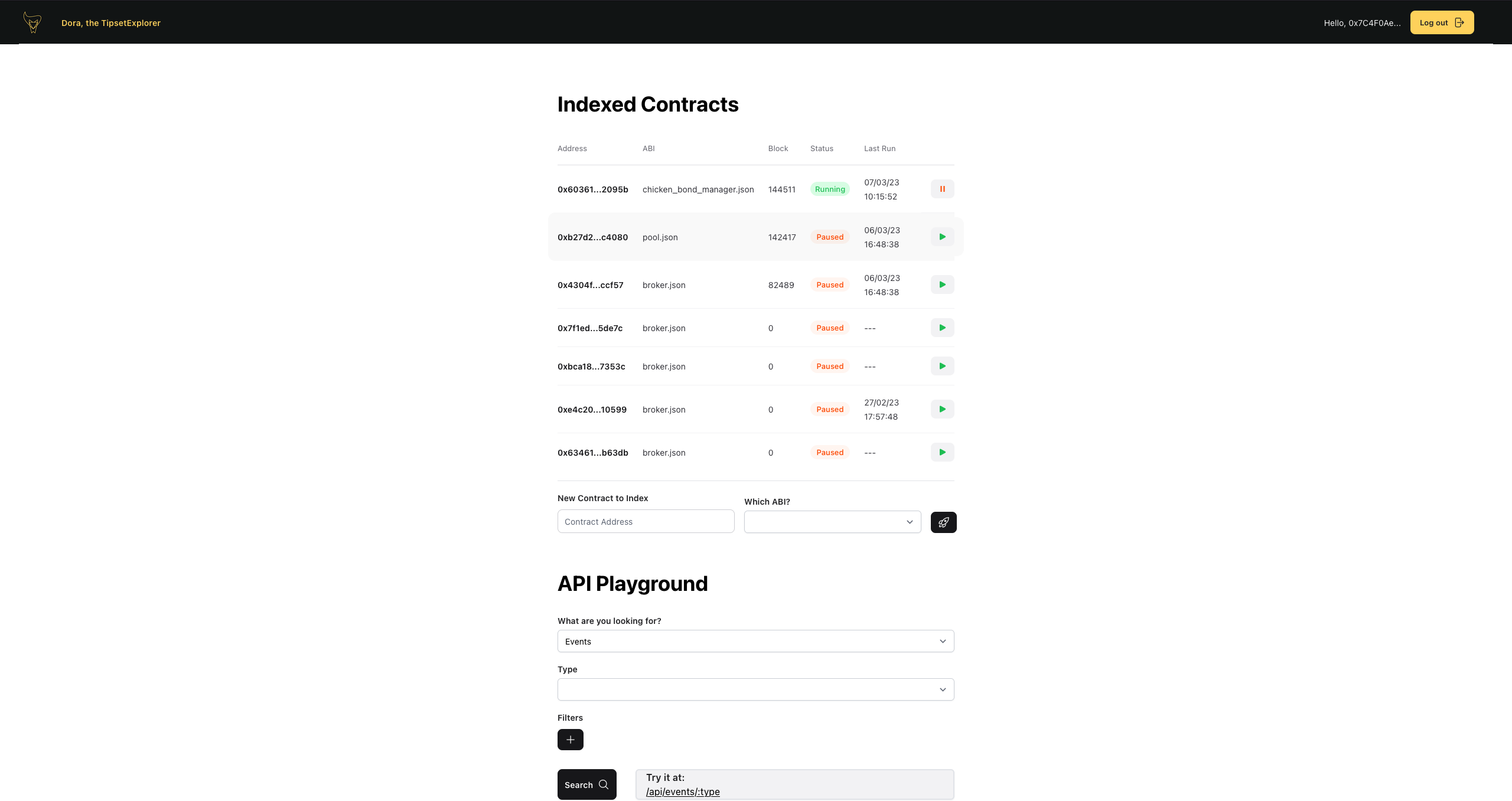Start the 0x4304f...ccf57 broker contract
The height and width of the screenshot is (801, 1512).
(x=942, y=285)
